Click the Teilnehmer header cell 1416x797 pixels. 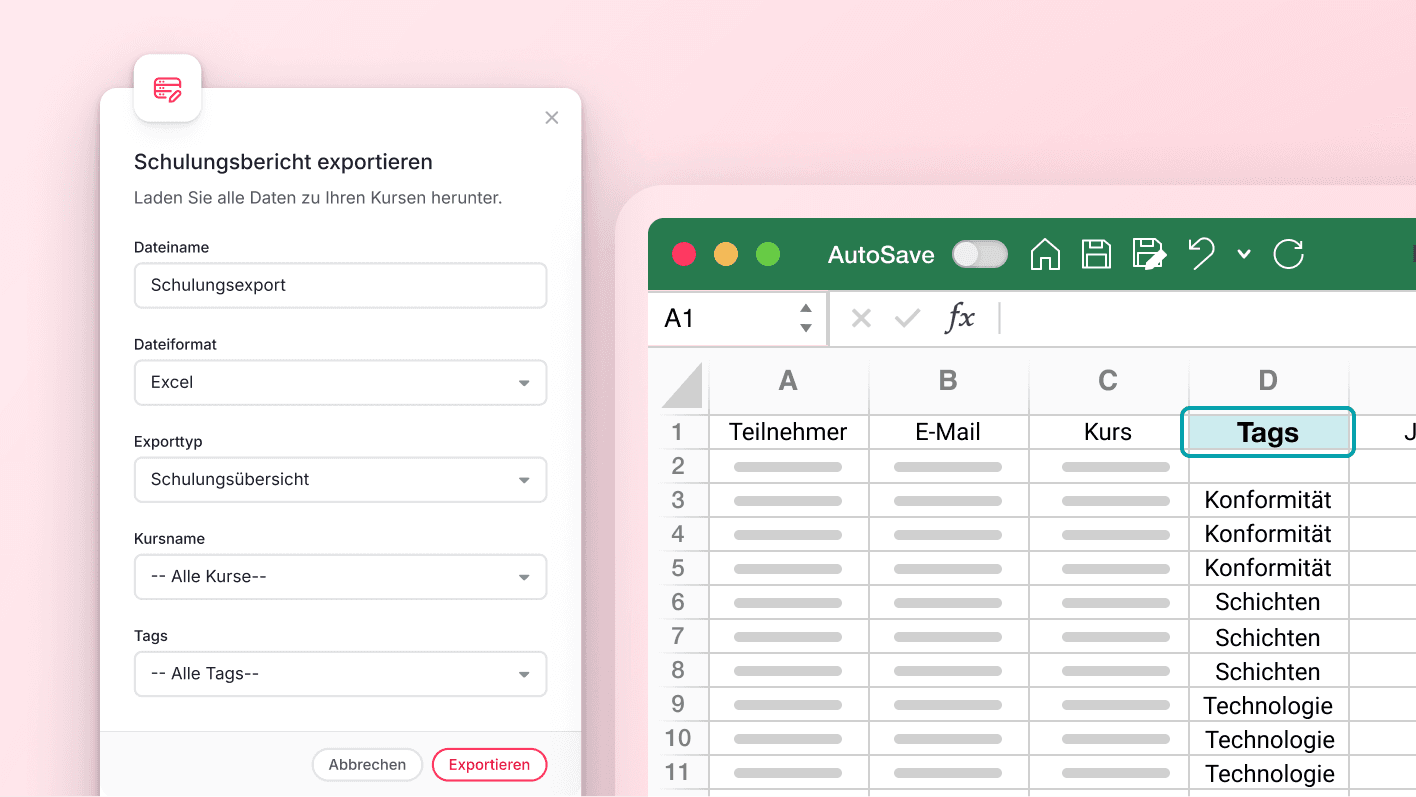pos(788,432)
